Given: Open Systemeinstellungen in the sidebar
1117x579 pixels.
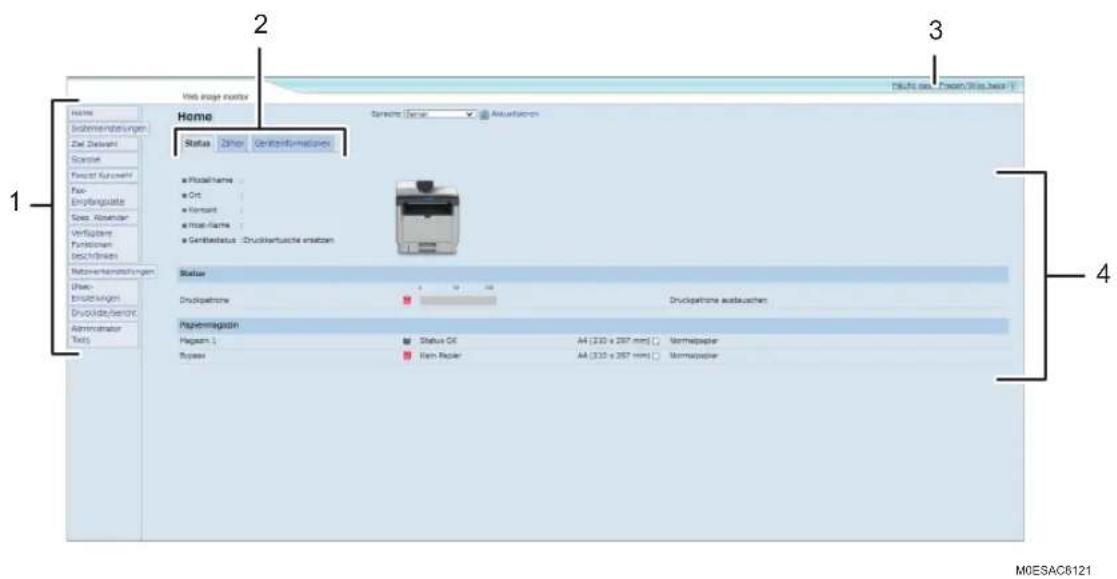Looking at the screenshot, I should [108, 129].
